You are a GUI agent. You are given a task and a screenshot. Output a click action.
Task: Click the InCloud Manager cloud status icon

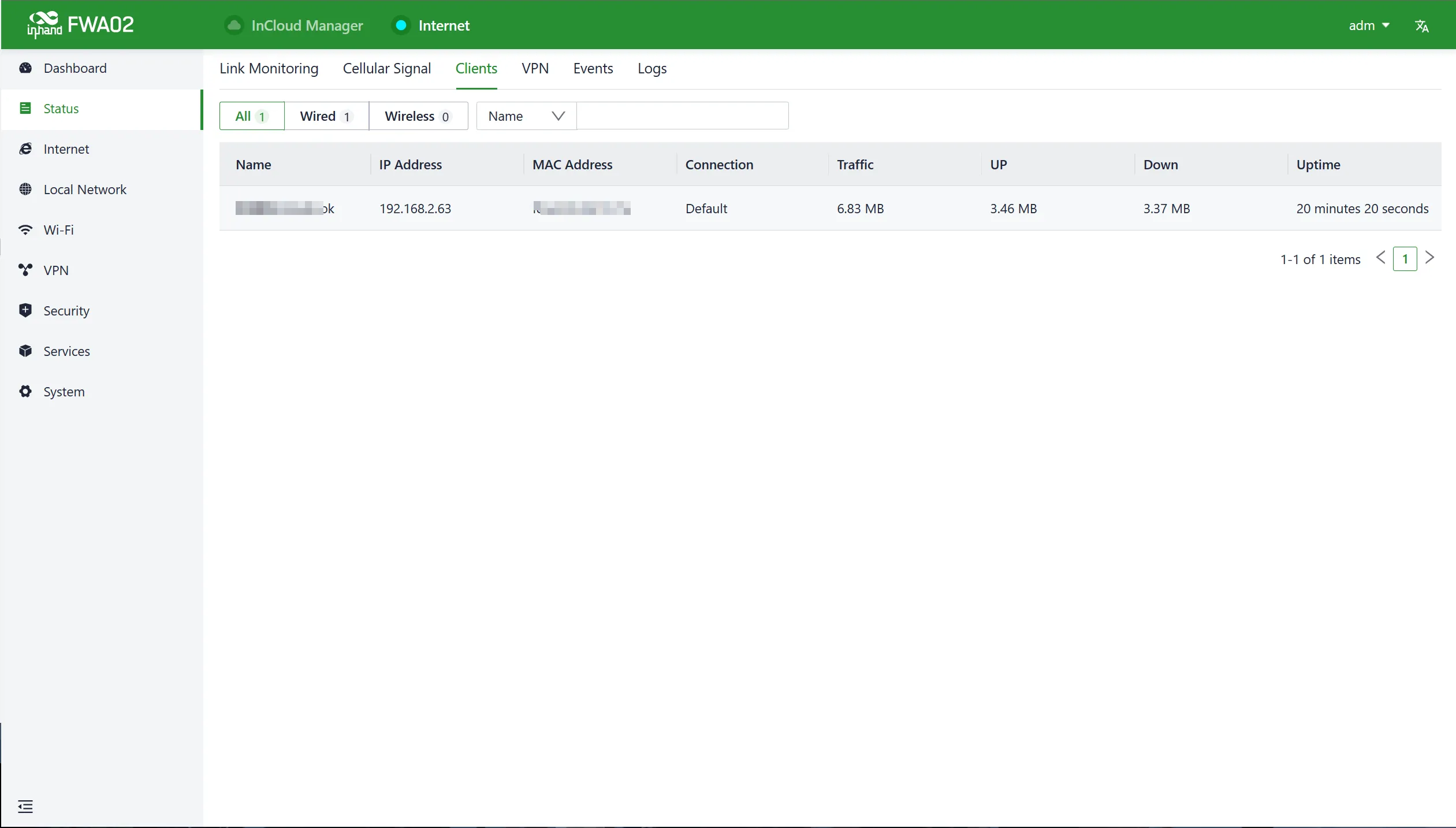click(x=234, y=25)
